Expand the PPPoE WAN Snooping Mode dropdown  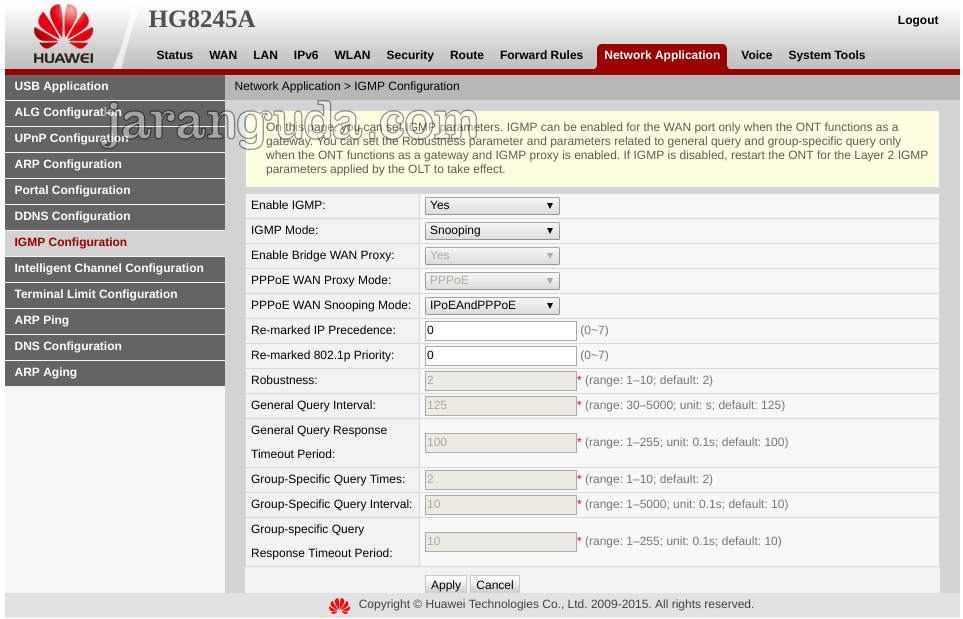492,306
